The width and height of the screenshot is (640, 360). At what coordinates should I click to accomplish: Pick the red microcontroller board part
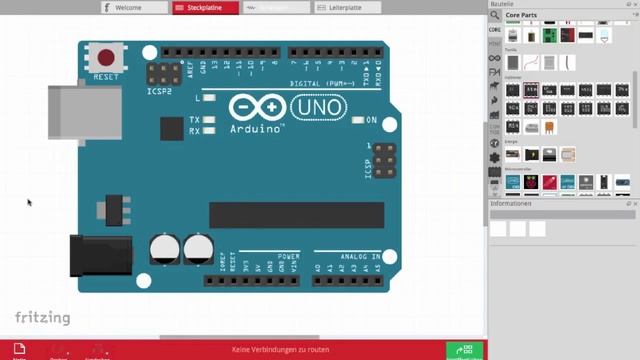click(549, 182)
